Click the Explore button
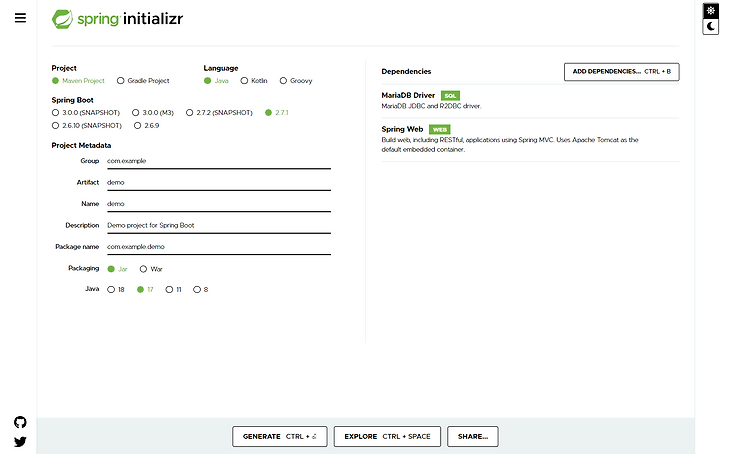 pyautogui.click(x=387, y=437)
